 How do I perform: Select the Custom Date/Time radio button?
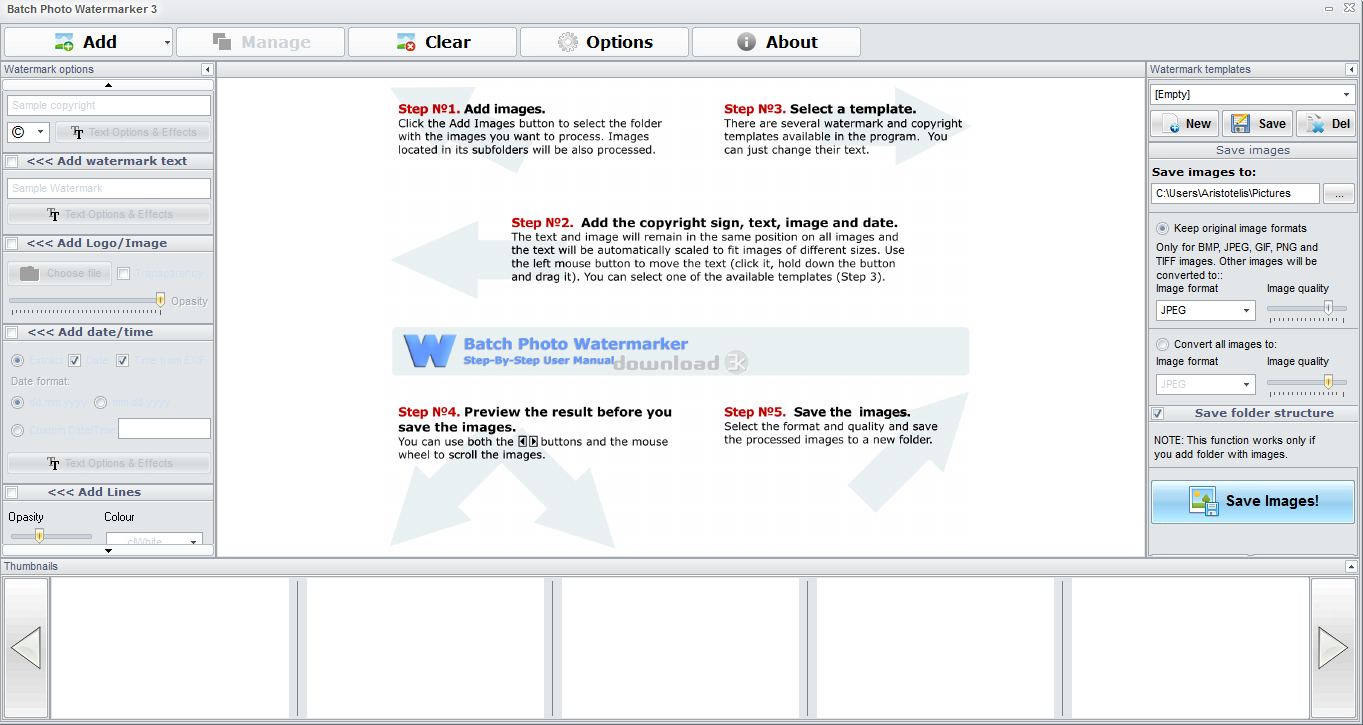(17, 430)
